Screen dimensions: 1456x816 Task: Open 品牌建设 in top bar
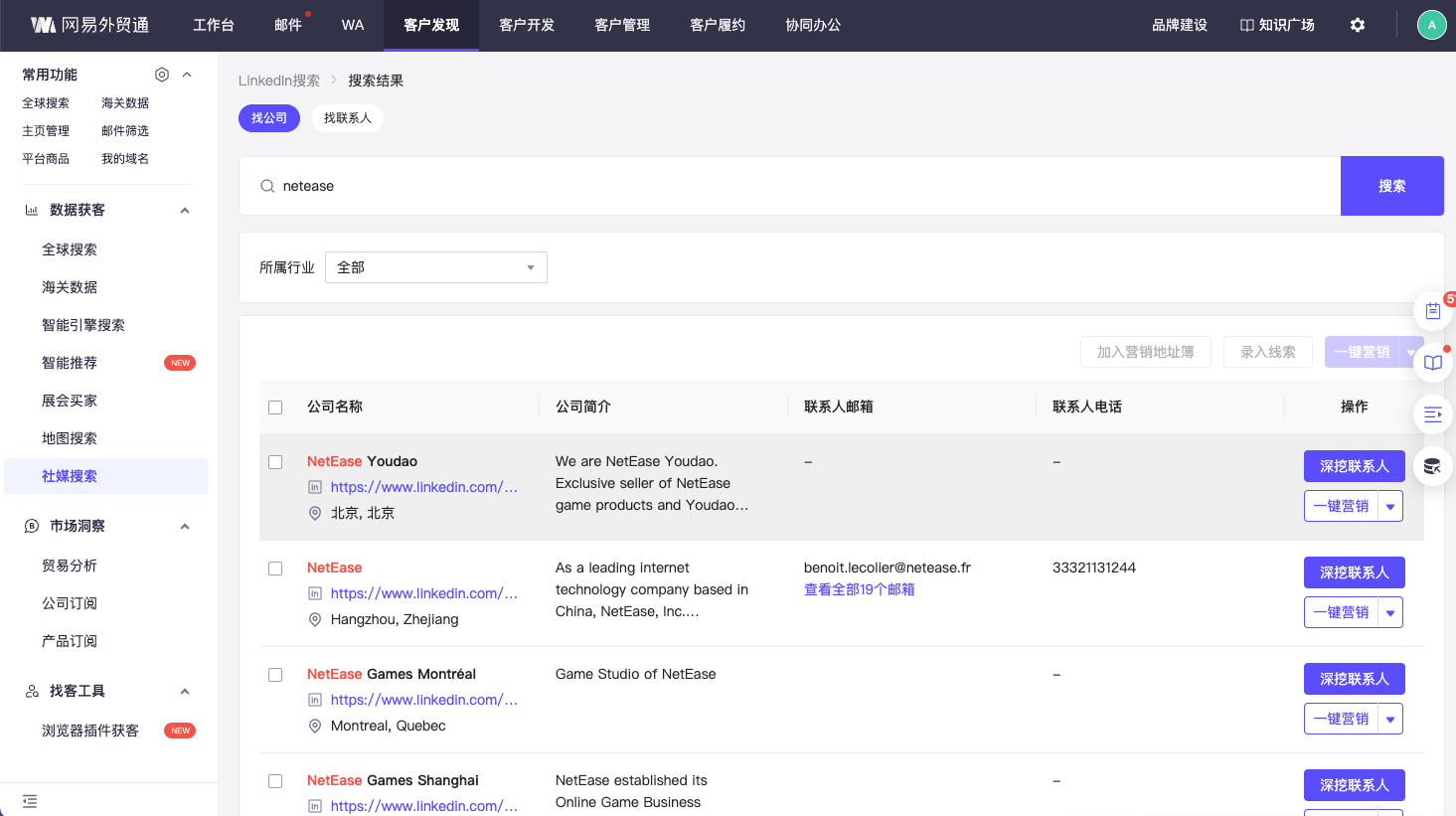(x=1180, y=25)
